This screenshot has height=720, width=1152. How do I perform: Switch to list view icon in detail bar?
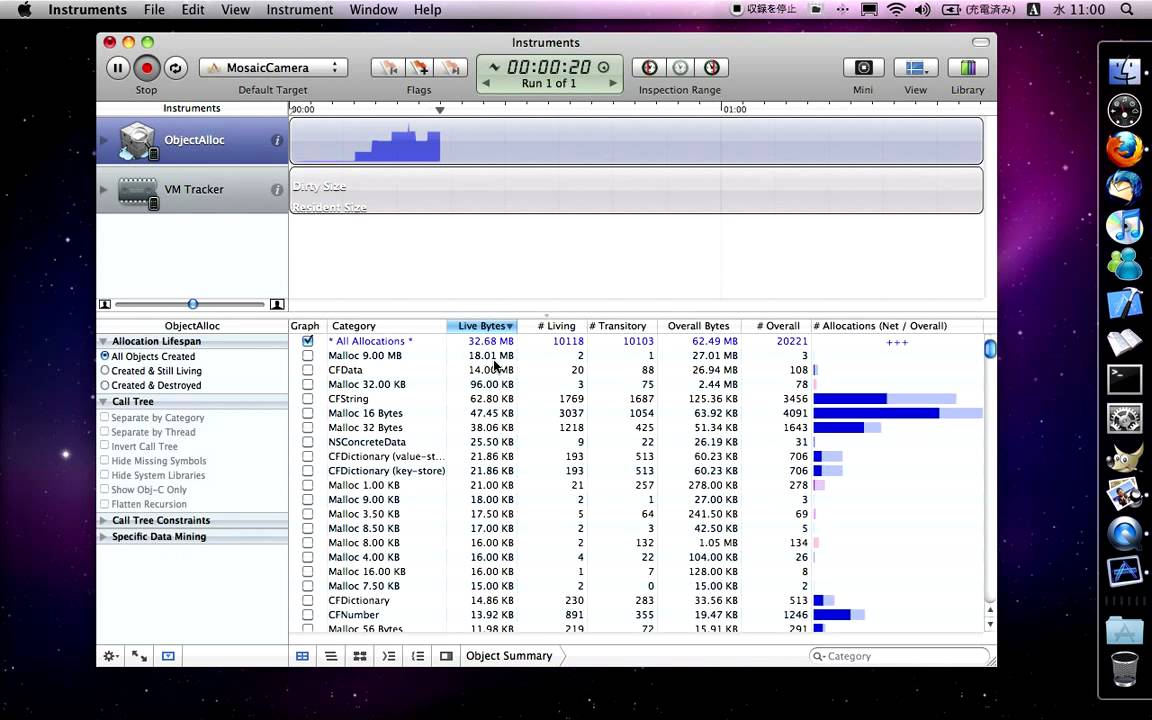[x=331, y=656]
